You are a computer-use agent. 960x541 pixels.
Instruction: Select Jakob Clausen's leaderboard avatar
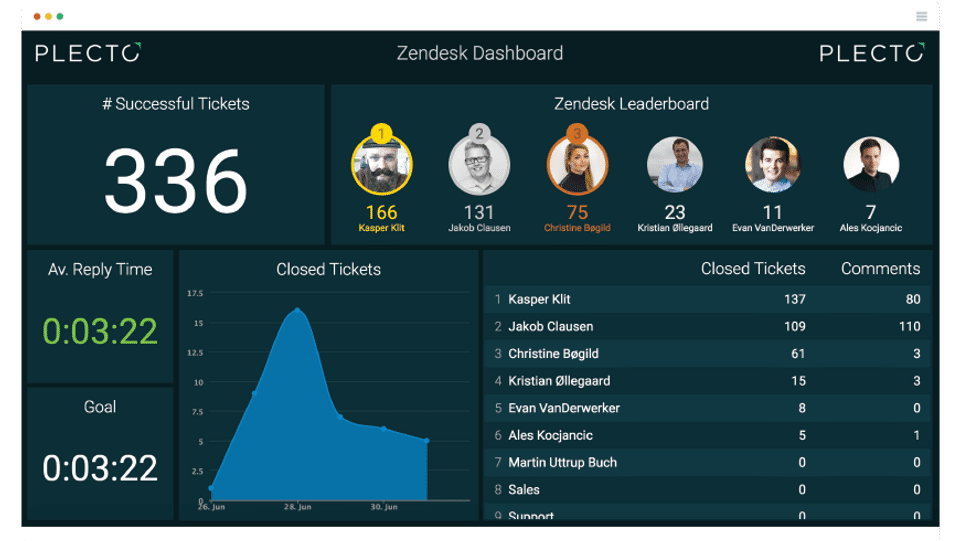pos(479,165)
